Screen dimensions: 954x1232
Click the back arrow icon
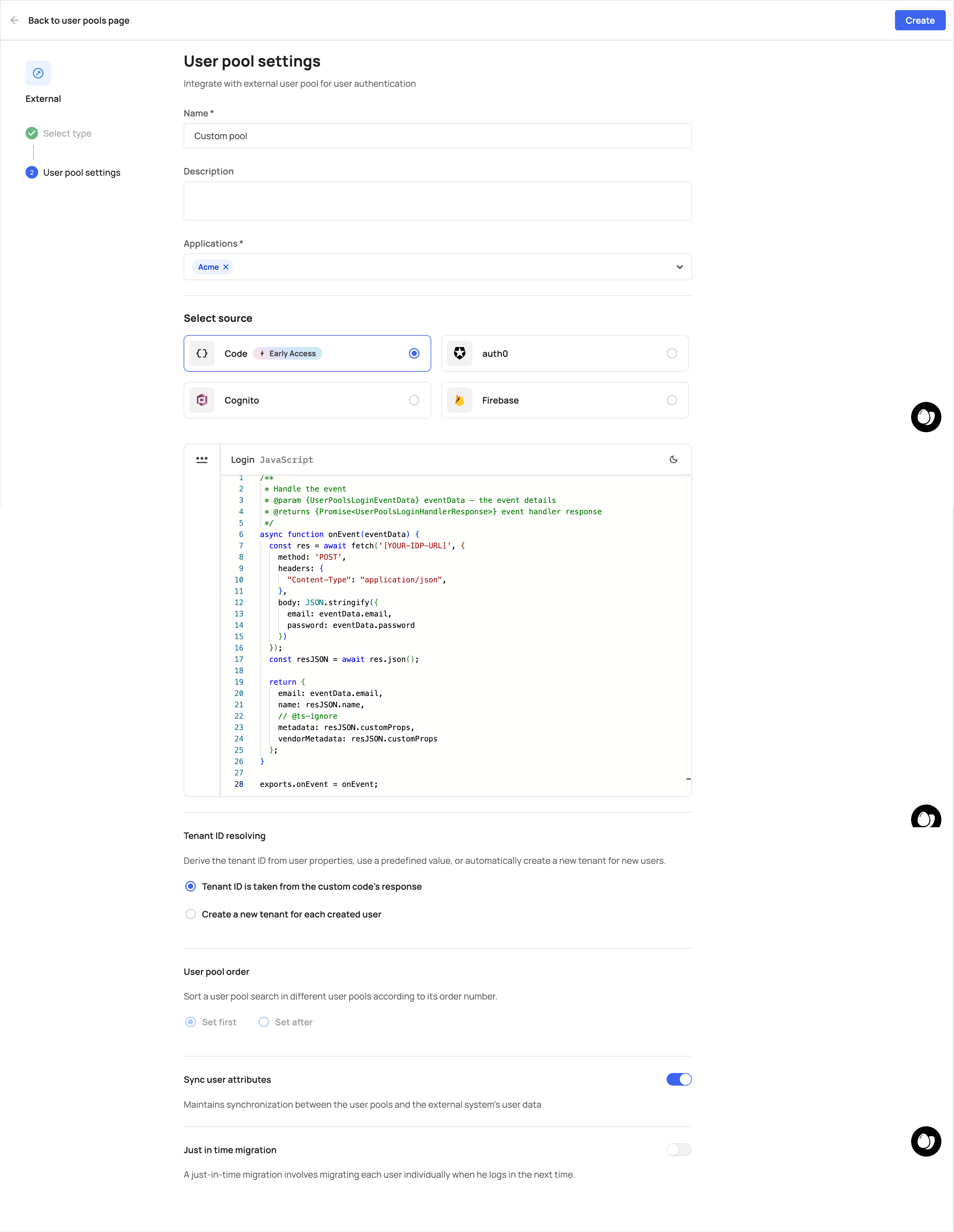tap(15, 20)
